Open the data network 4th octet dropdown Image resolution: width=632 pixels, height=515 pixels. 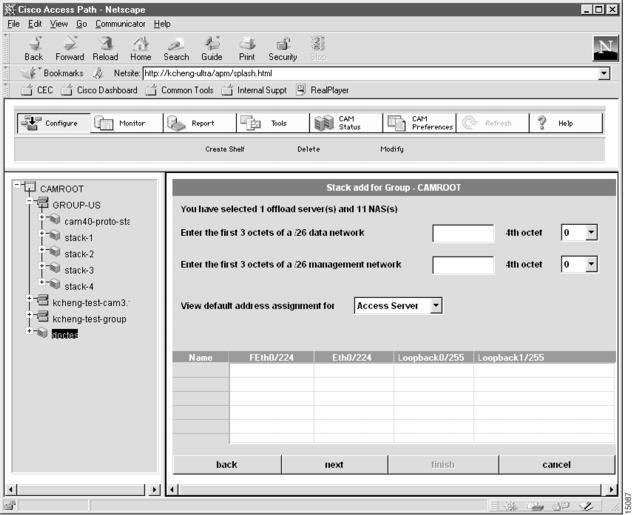591,233
